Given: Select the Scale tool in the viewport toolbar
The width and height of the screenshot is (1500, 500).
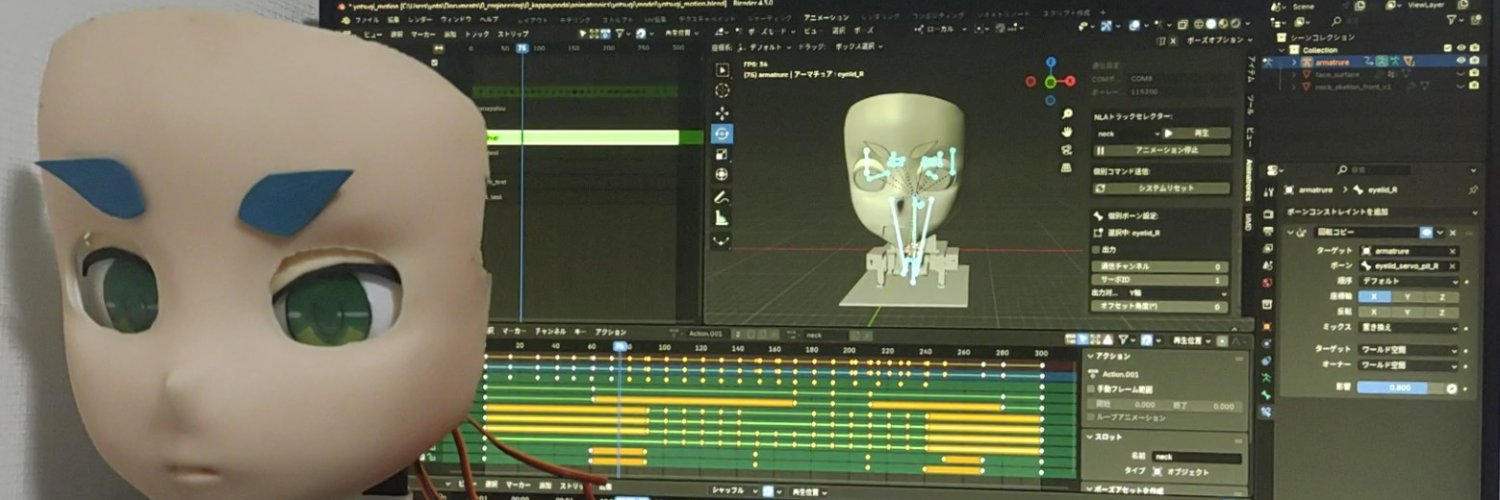Looking at the screenshot, I should pyautogui.click(x=722, y=154).
